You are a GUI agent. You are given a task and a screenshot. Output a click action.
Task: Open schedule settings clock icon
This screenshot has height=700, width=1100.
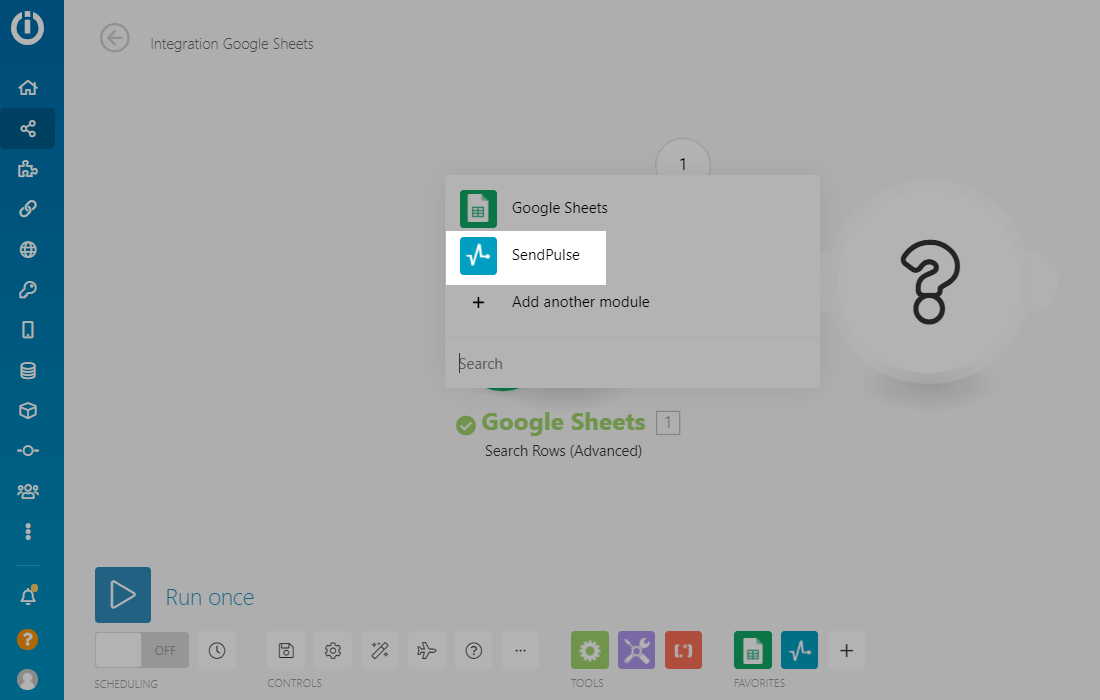coord(217,650)
